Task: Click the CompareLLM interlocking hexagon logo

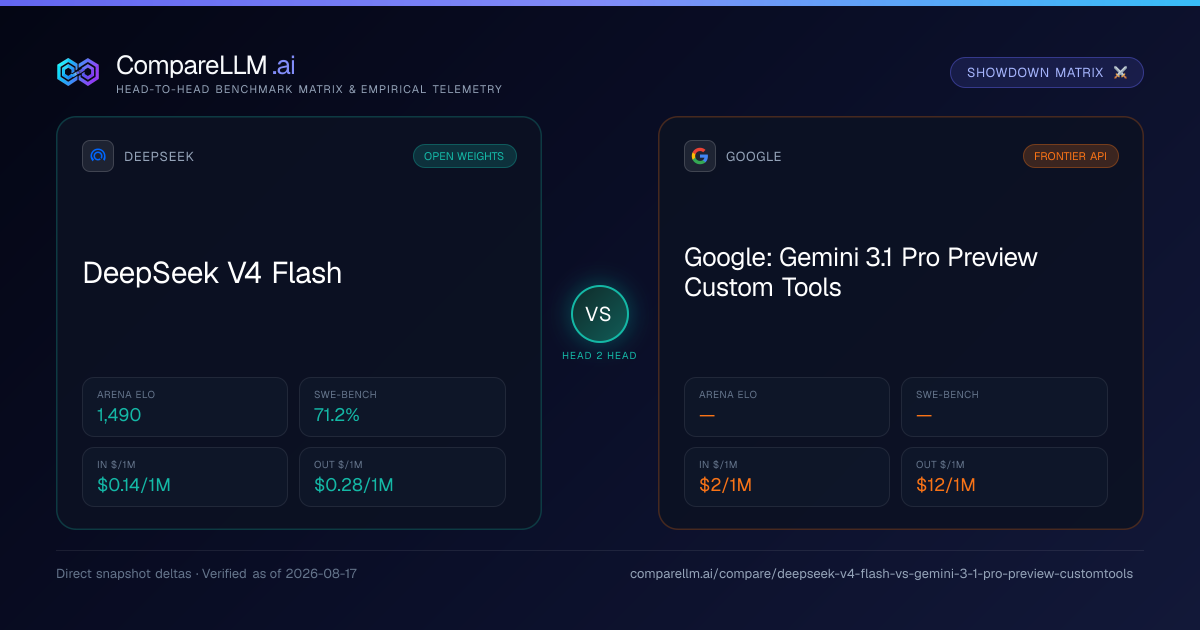Action: click(x=78, y=72)
